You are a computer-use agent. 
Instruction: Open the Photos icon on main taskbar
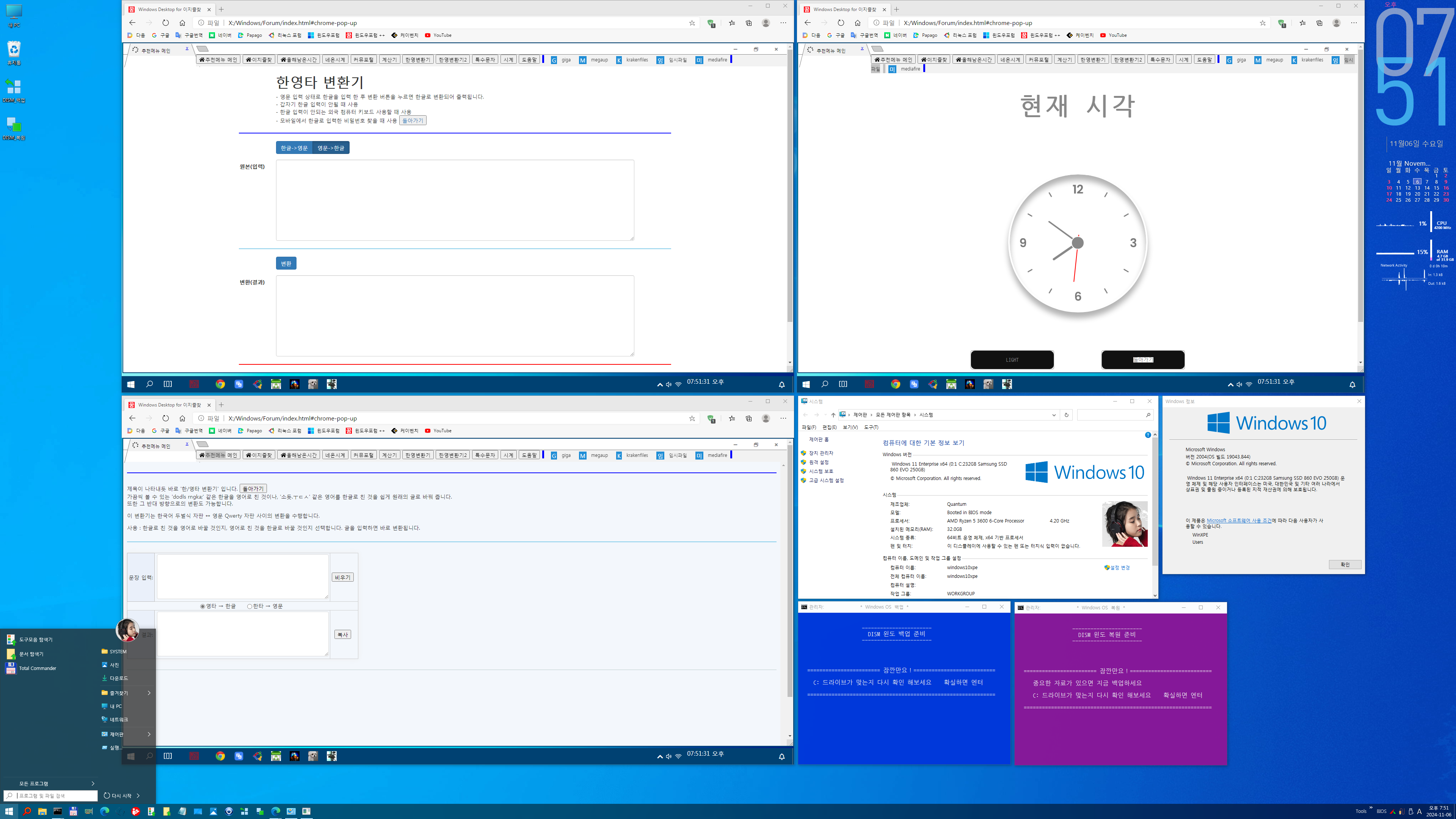pyautogui.click(x=213, y=811)
